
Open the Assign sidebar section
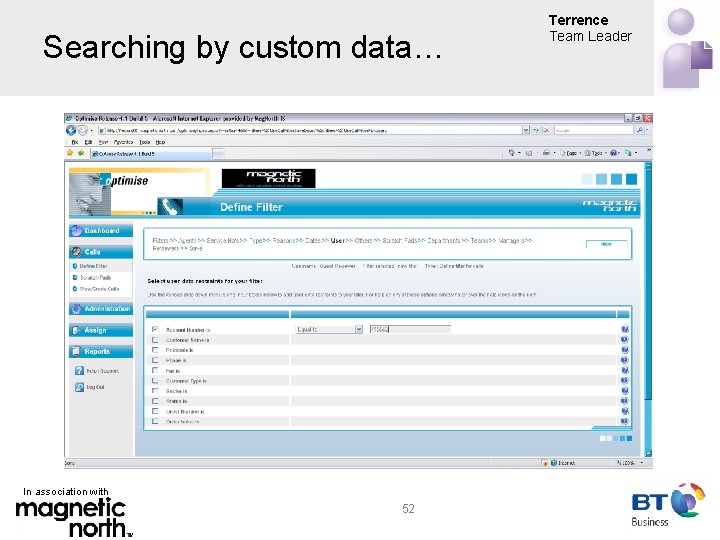101,330
